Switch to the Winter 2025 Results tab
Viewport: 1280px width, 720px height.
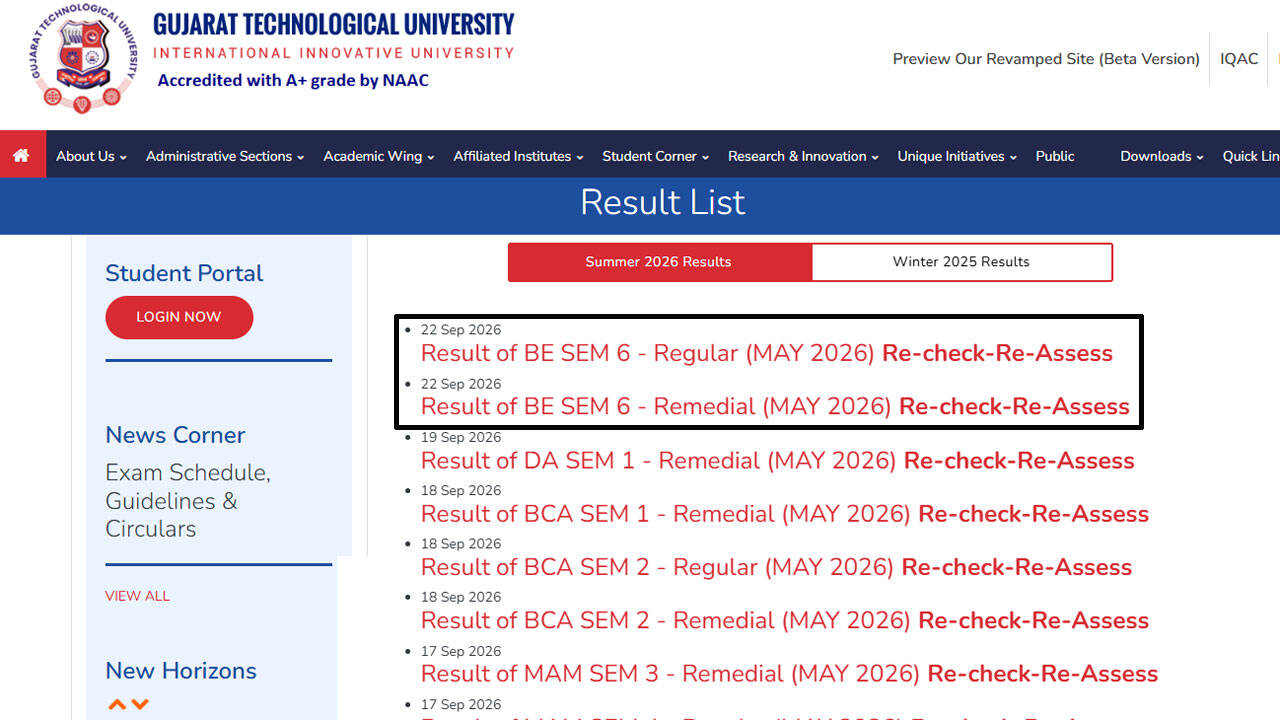coord(961,262)
